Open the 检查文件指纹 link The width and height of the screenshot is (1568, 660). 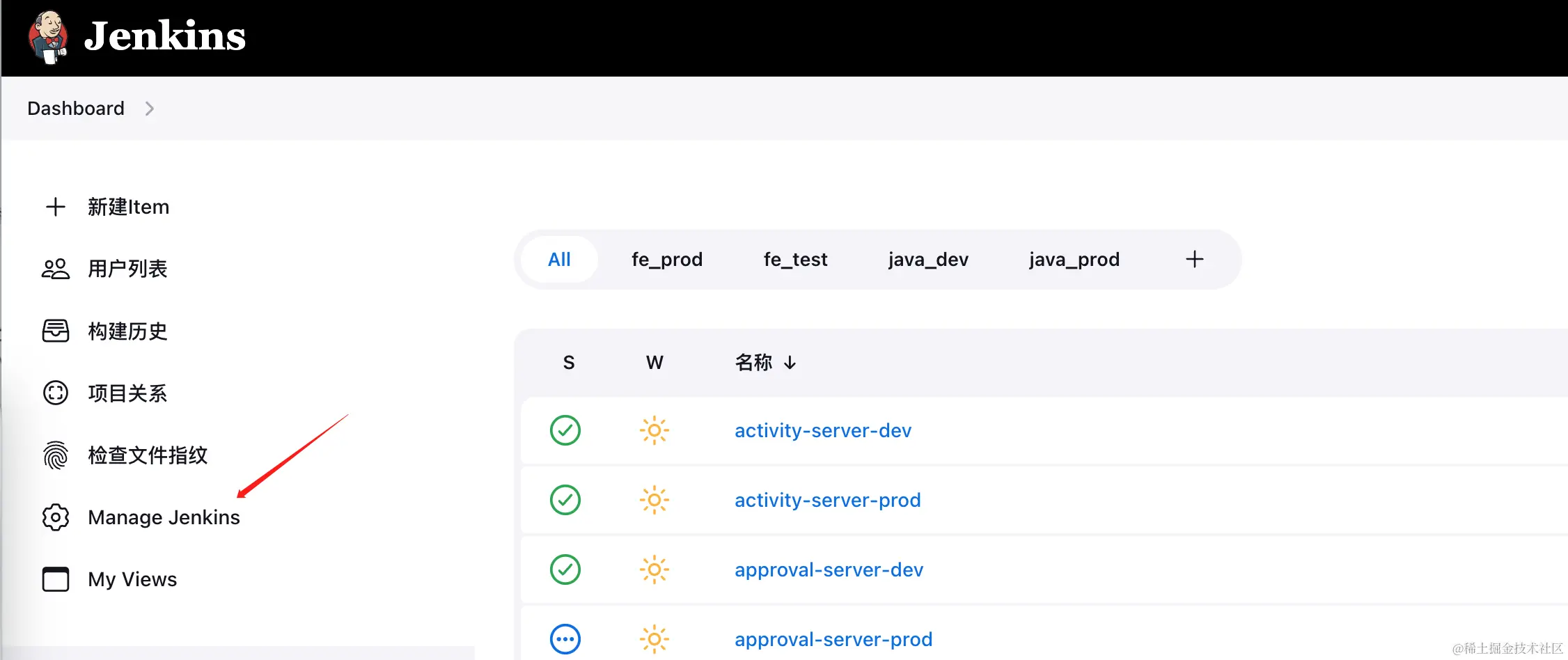148,455
